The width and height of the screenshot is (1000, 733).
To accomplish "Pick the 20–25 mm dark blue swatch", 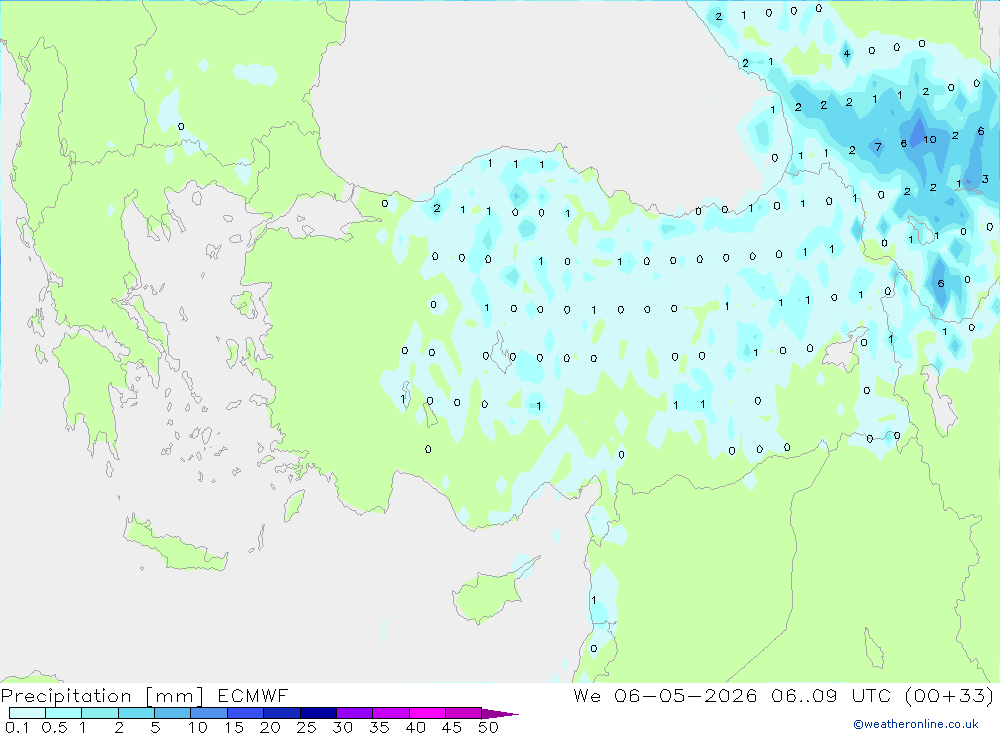I will [x=281, y=713].
